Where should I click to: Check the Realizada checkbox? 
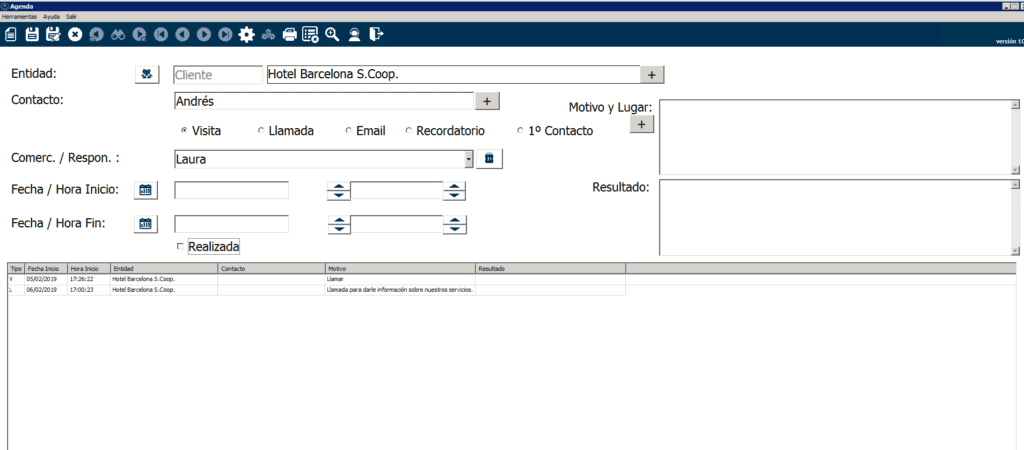click(180, 246)
